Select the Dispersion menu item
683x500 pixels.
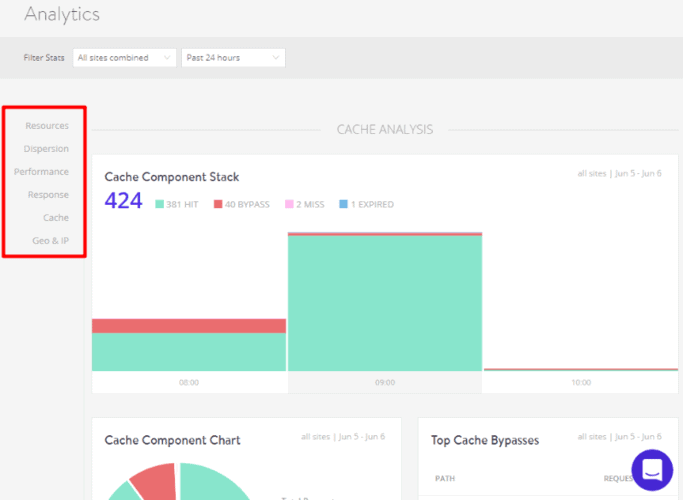[x=46, y=149]
